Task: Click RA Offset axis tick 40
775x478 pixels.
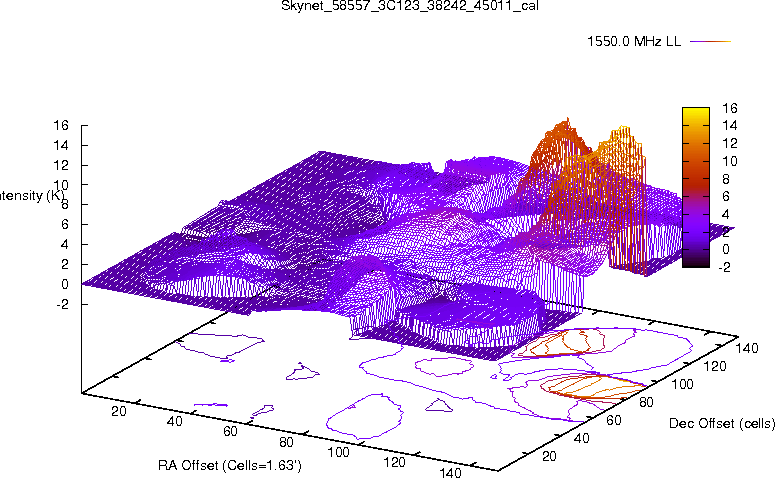Action: pyautogui.click(x=174, y=421)
